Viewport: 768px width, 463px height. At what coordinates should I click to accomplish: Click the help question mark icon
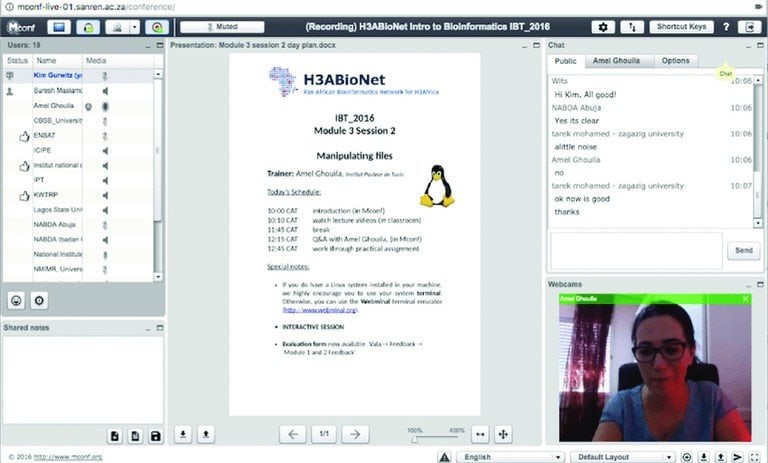pyautogui.click(x=726, y=27)
